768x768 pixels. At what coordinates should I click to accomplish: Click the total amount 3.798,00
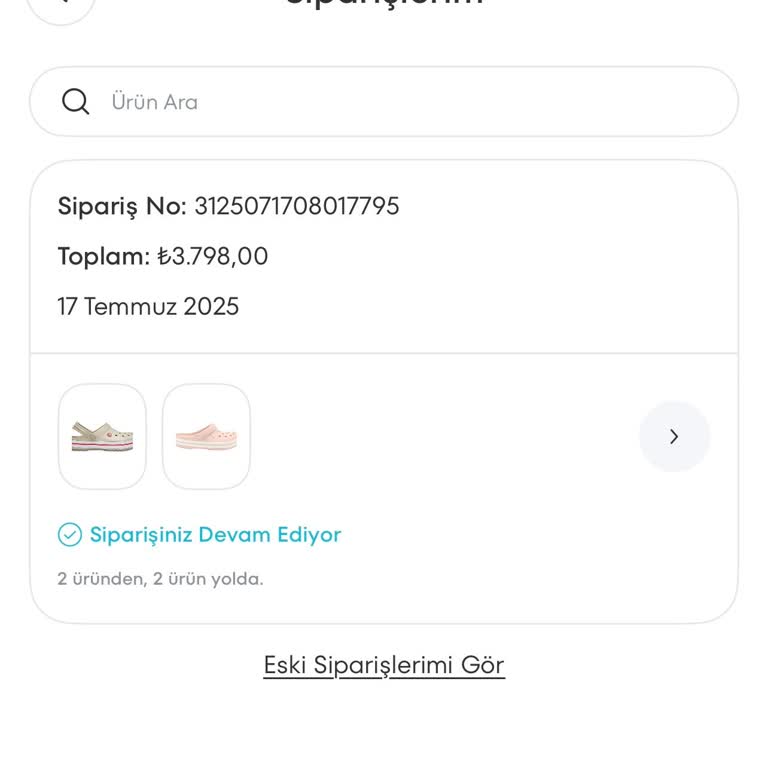pyautogui.click(x=220, y=256)
